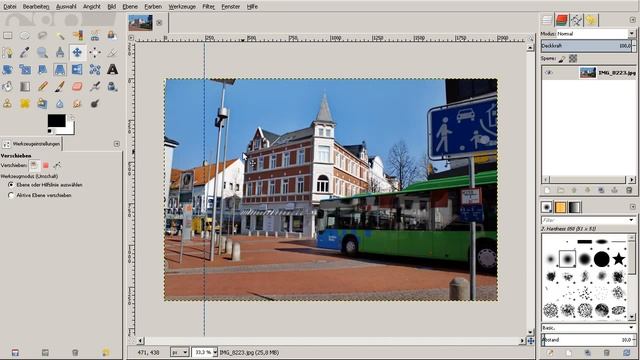This screenshot has width=640, height=360.
Task: Close the IMG_8223 image tab
Action: click(159, 23)
